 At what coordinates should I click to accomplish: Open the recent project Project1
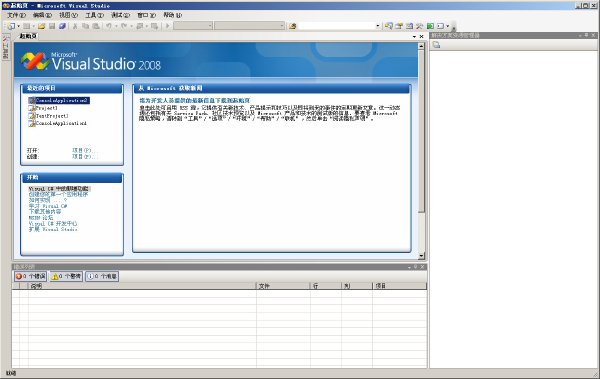click(46, 108)
